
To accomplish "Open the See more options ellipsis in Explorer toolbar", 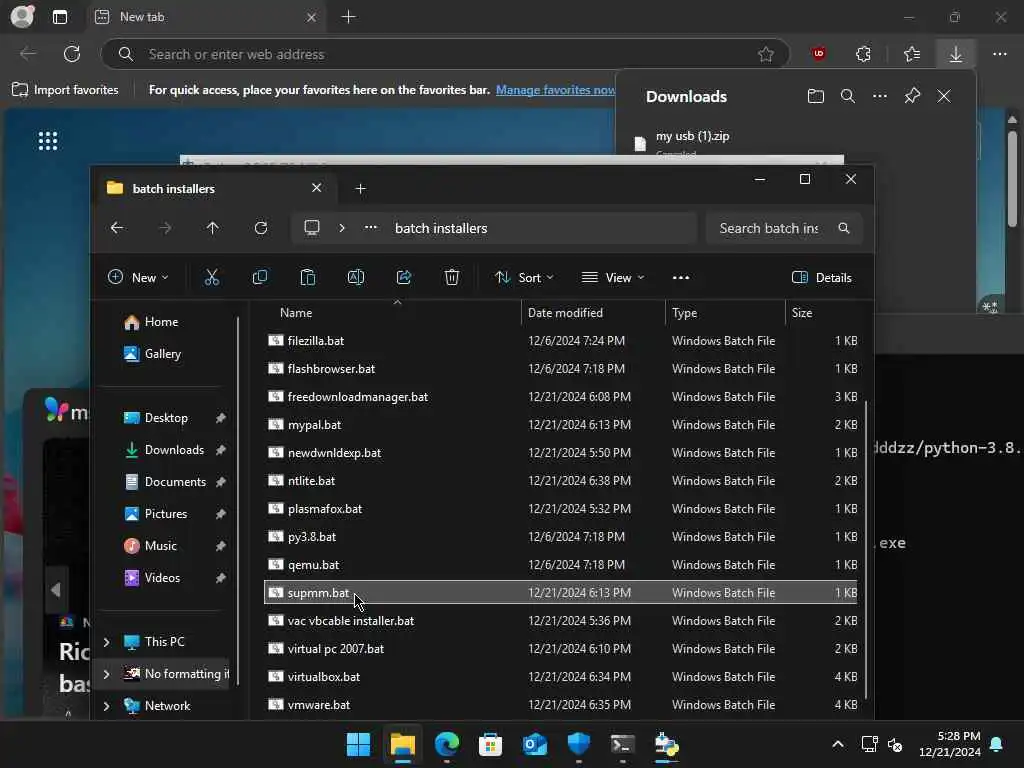I will click(x=680, y=278).
